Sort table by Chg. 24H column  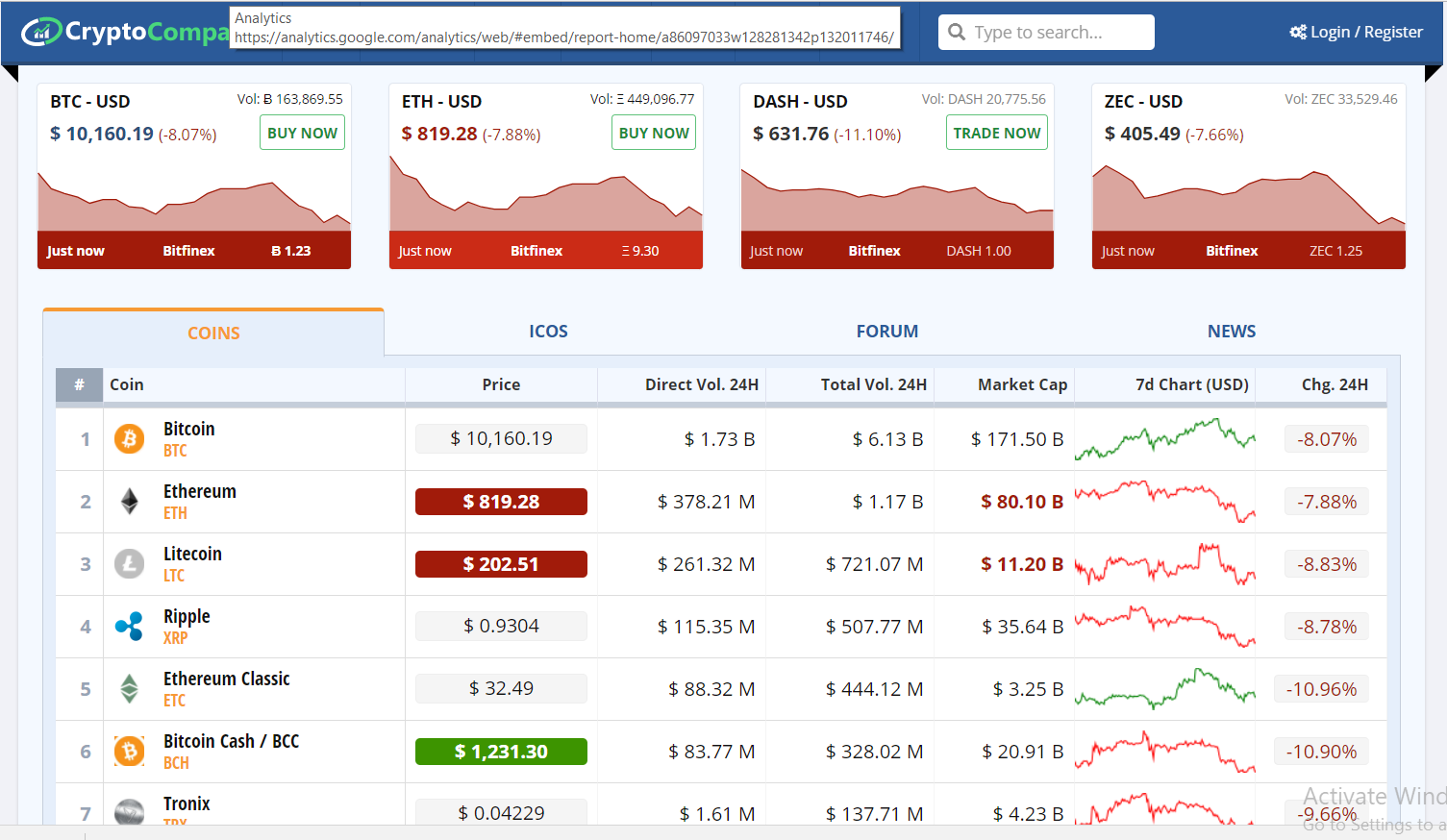(x=1334, y=384)
